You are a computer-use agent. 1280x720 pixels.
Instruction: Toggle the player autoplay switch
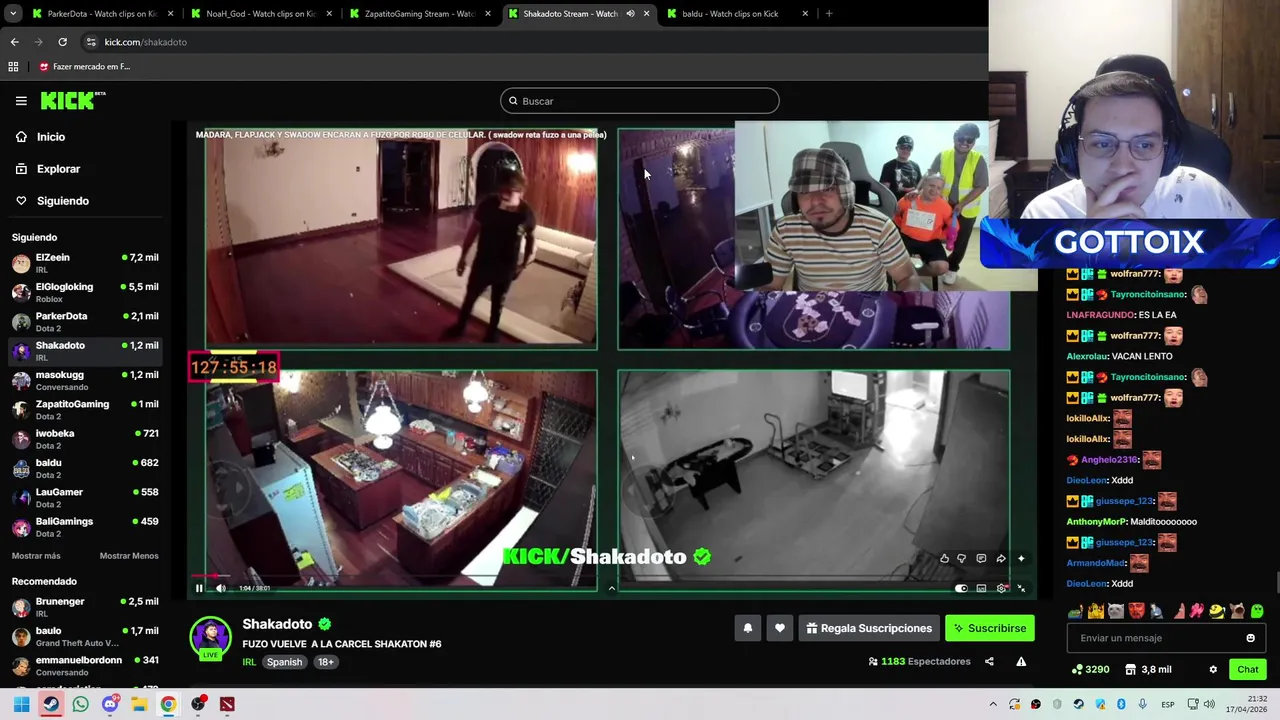pos(961,588)
